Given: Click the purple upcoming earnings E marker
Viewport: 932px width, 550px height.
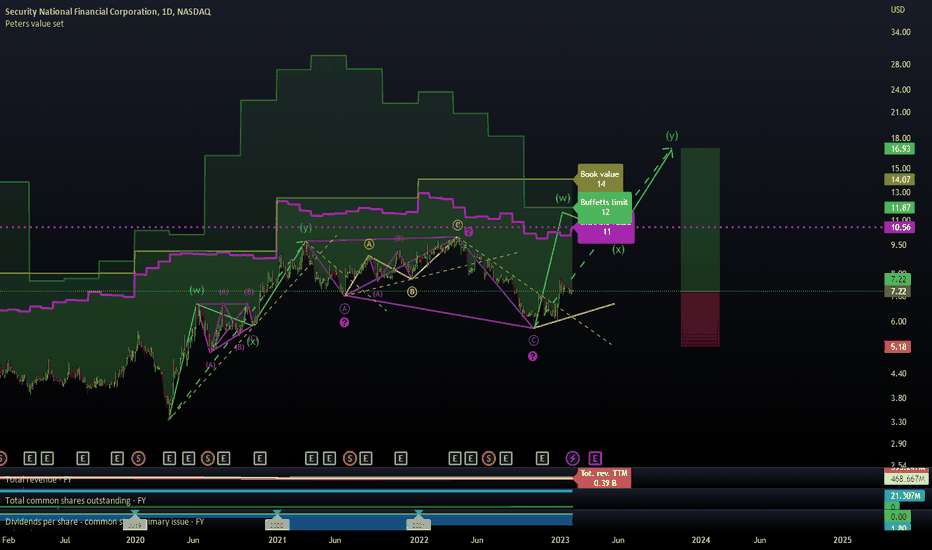Looking at the screenshot, I should (x=595, y=458).
